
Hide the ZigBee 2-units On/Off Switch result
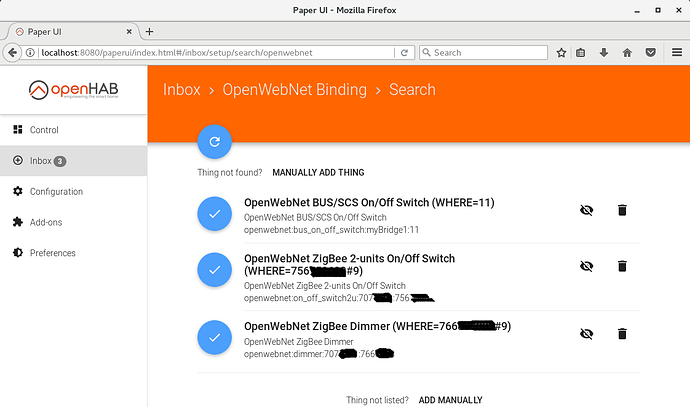coord(587,266)
